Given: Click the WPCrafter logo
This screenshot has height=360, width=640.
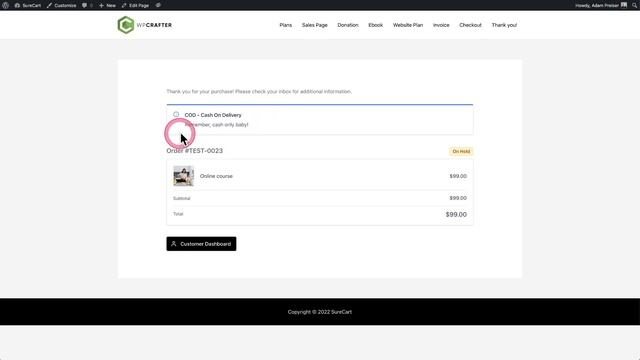Looking at the screenshot, I should (144, 25).
